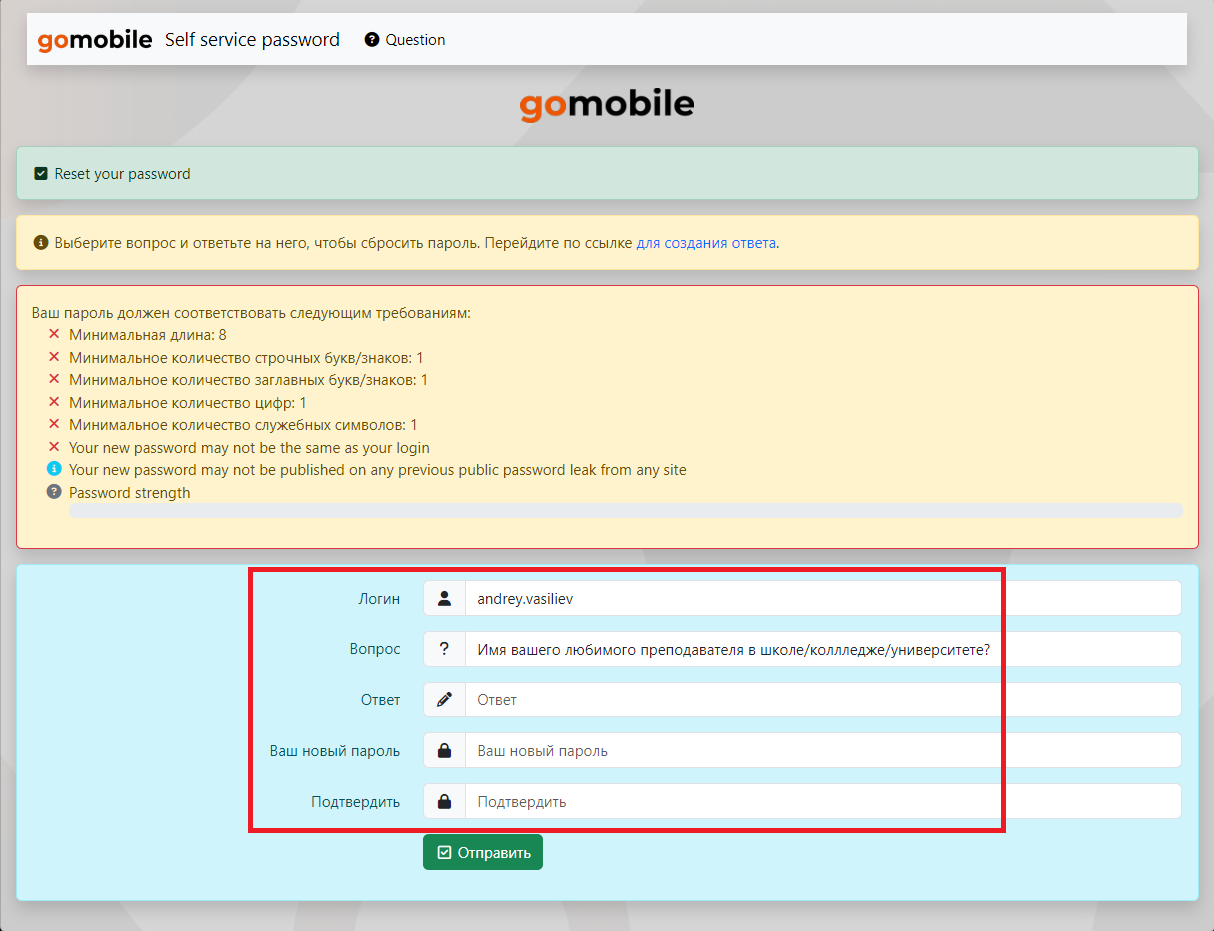Click the question mark icon beside Question
The image size is (1214, 931).
click(372, 40)
